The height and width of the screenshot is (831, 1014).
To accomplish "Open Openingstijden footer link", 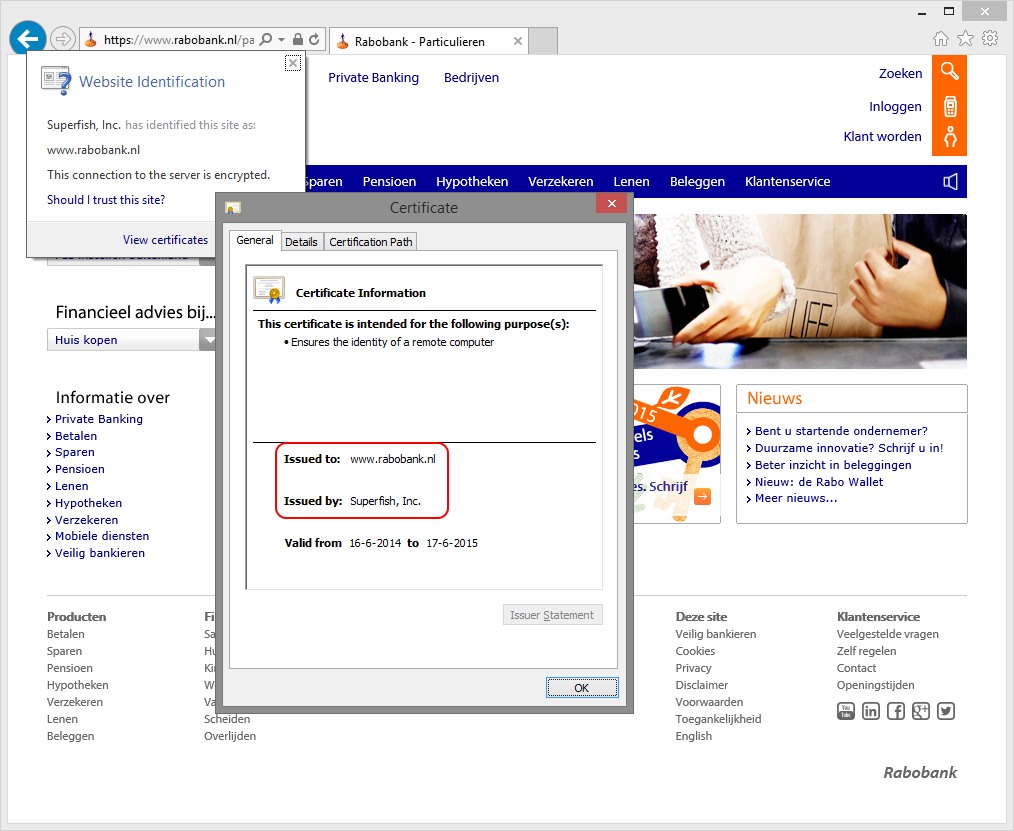I will tap(876, 685).
